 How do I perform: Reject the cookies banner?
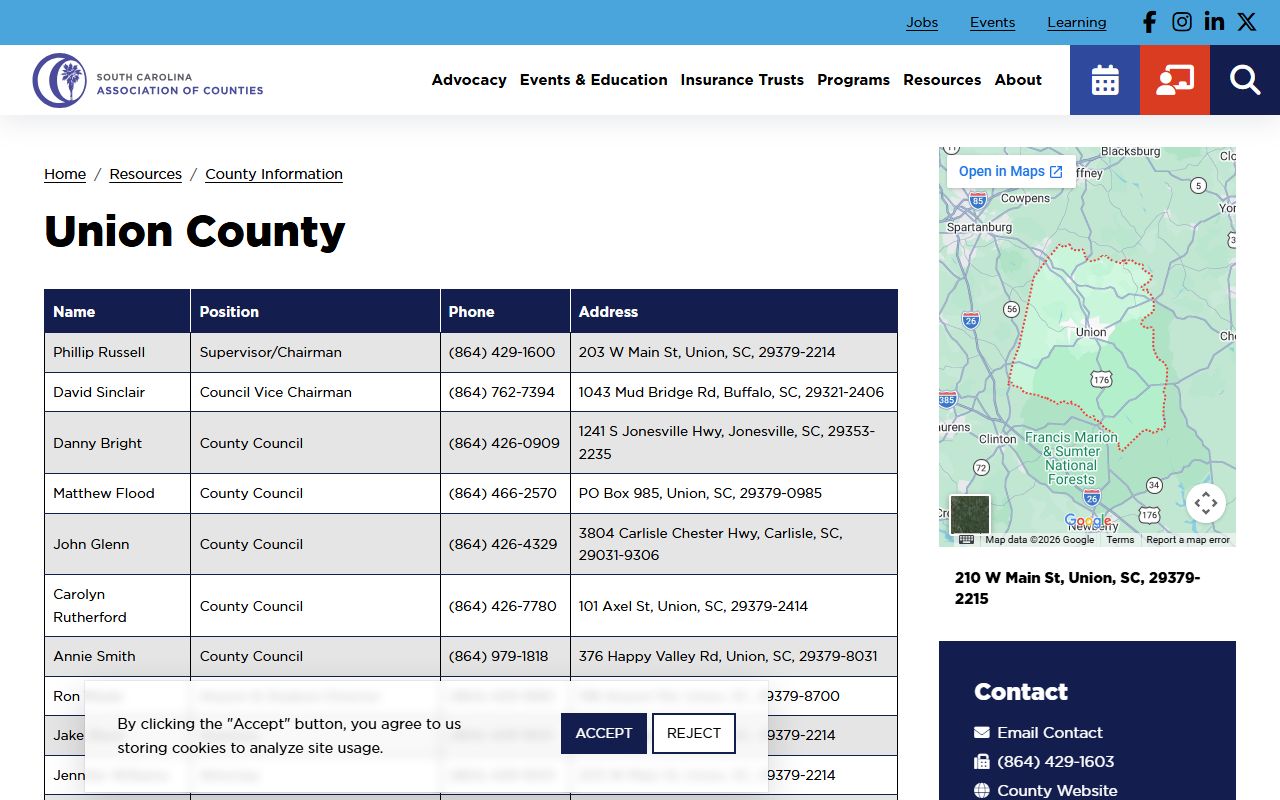[x=694, y=733]
